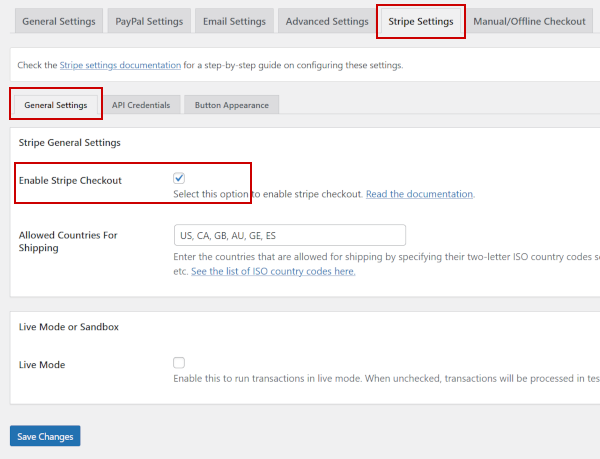The height and width of the screenshot is (459, 600).
Task: Enable the Live Mode checkbox
Action: (179, 363)
